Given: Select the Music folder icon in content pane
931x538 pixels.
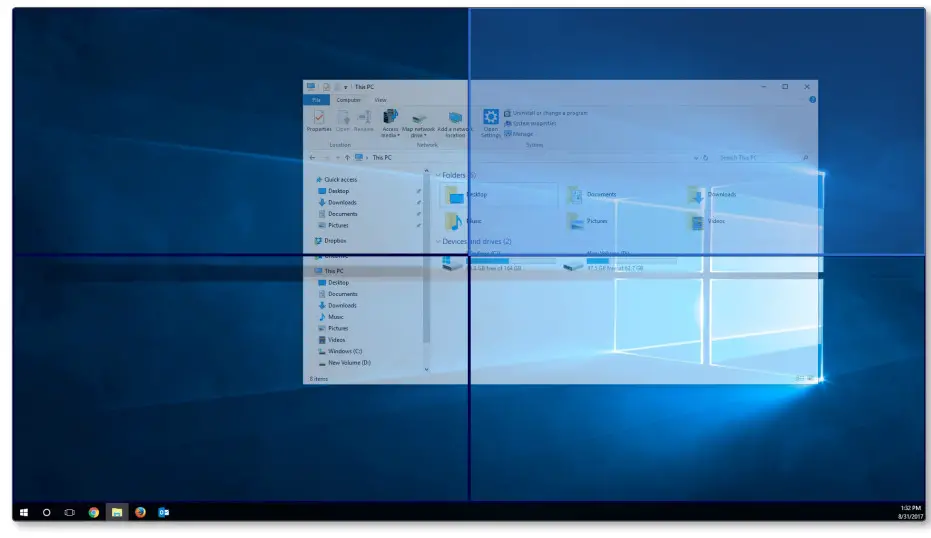Looking at the screenshot, I should (454, 221).
